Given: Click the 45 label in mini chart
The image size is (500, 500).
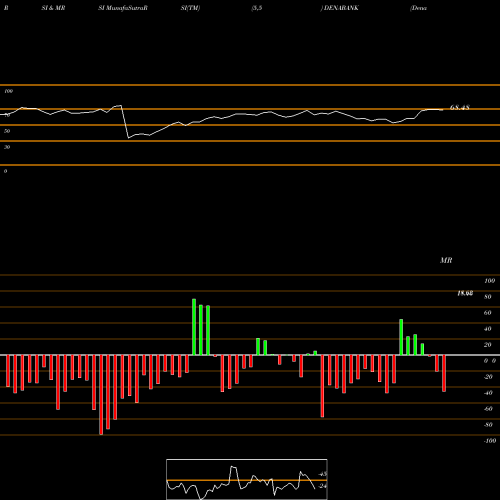Looking at the screenshot, I should coord(323,474).
